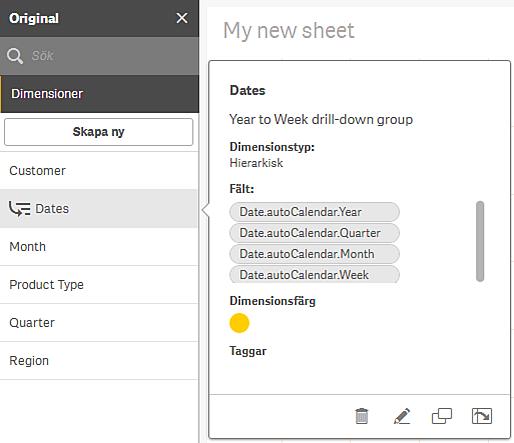Click the Date.autoCalendar.Year field chip

coord(314,212)
